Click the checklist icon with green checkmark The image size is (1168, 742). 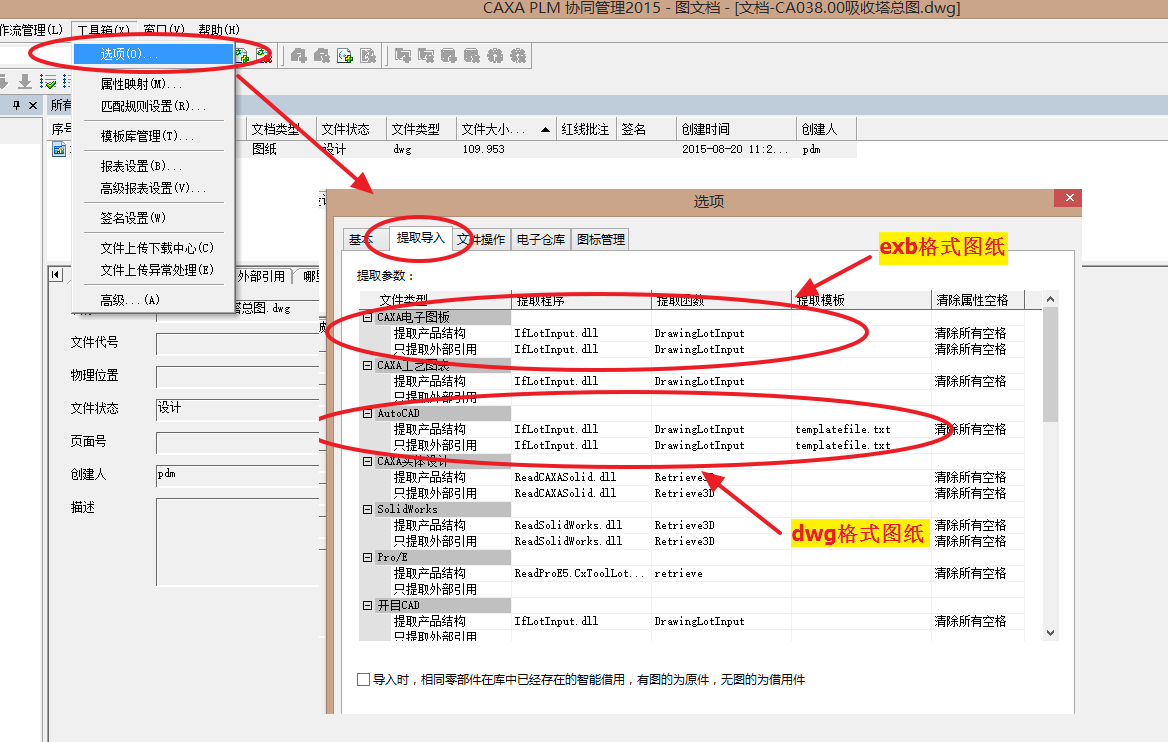(48, 81)
